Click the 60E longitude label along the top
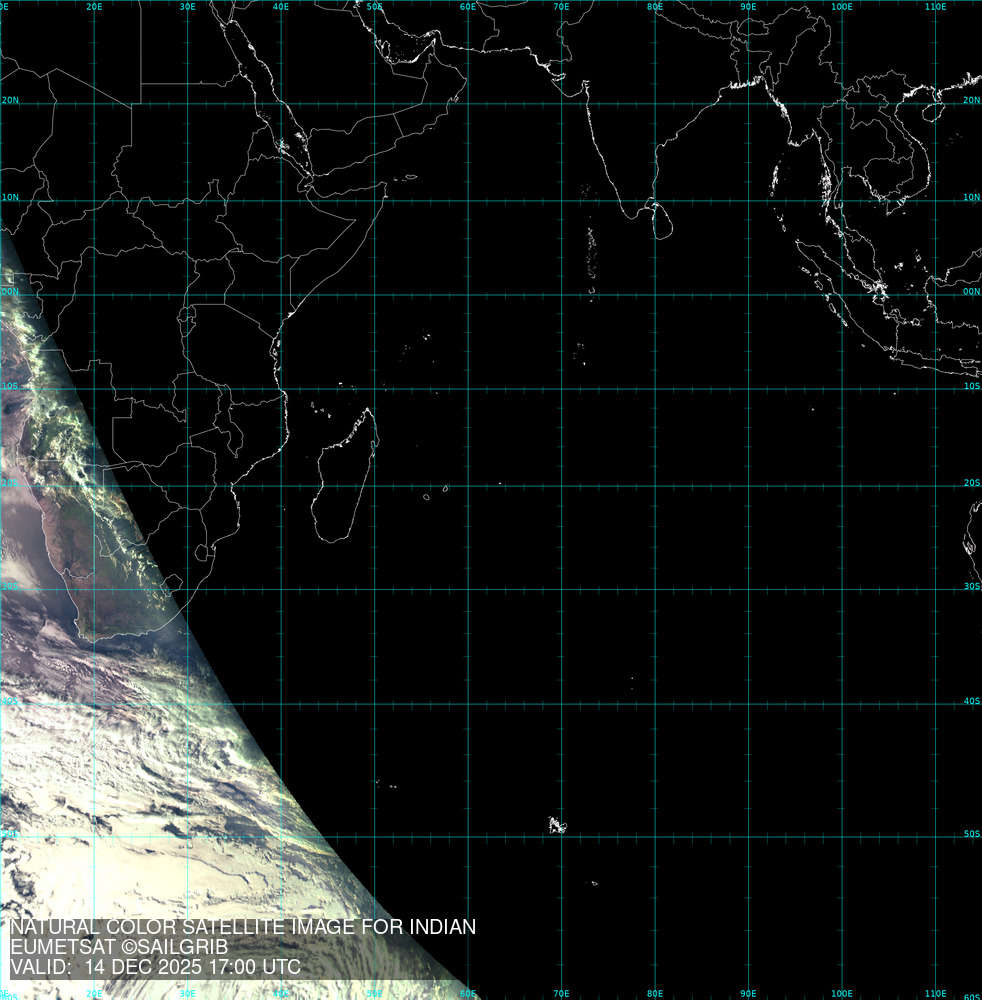982x1000 pixels. [x=467, y=7]
